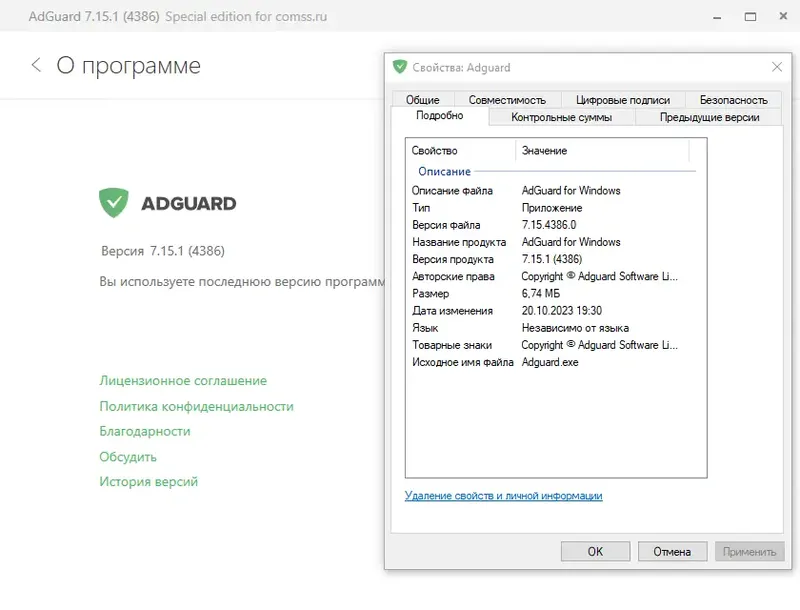Click the value 7.15.4386.0

[x=548, y=225]
